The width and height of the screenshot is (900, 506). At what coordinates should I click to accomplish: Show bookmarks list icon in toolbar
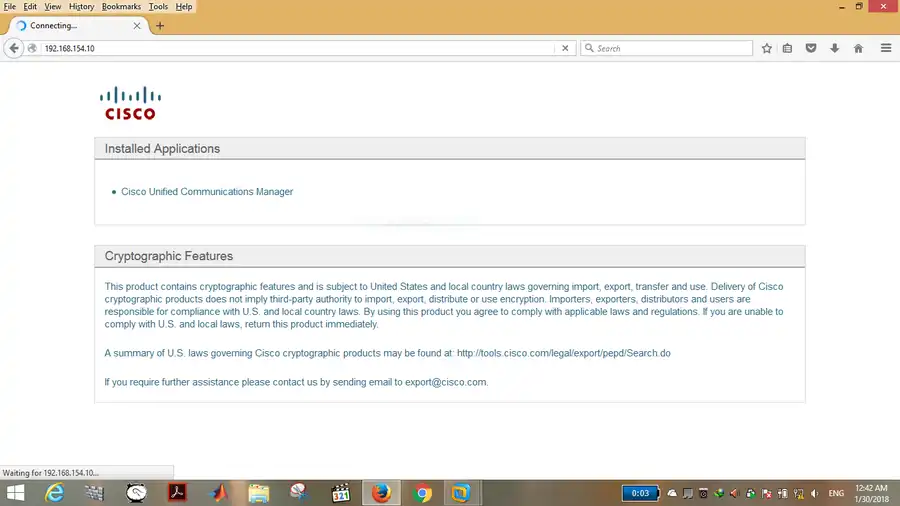[x=787, y=48]
